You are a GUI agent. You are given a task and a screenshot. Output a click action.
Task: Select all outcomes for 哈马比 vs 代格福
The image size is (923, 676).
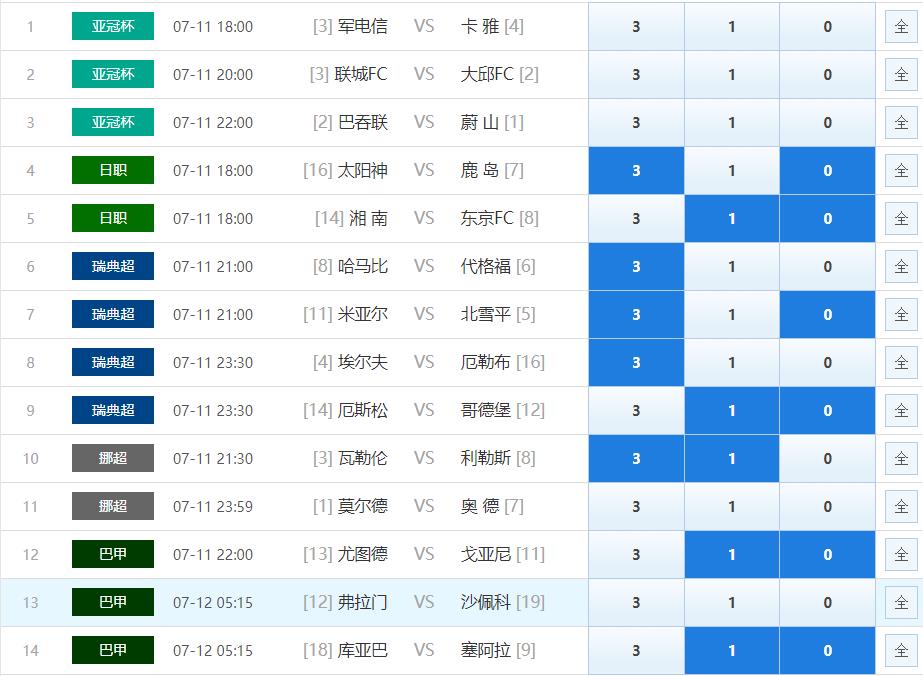click(x=900, y=267)
